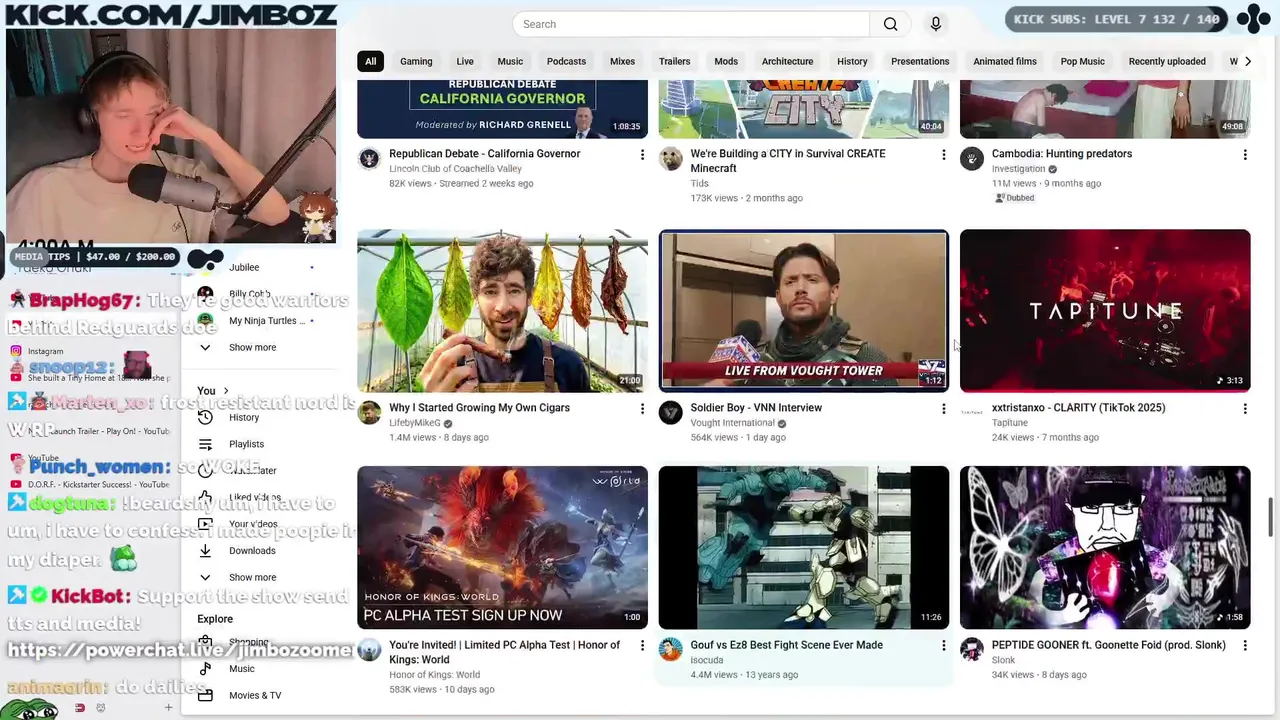Open Slonk channel avatar

coord(972,650)
